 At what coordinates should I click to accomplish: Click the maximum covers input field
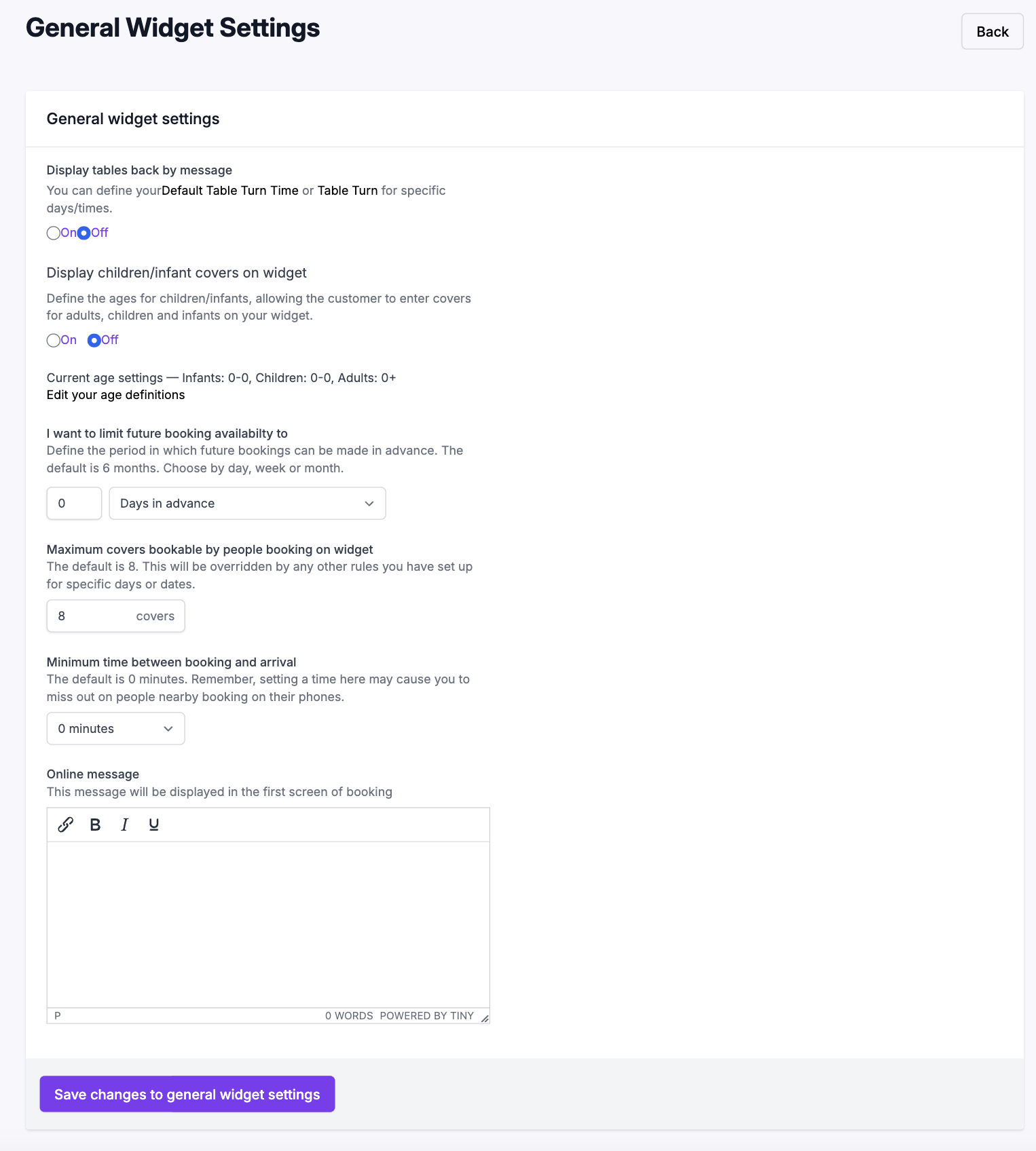[115, 616]
